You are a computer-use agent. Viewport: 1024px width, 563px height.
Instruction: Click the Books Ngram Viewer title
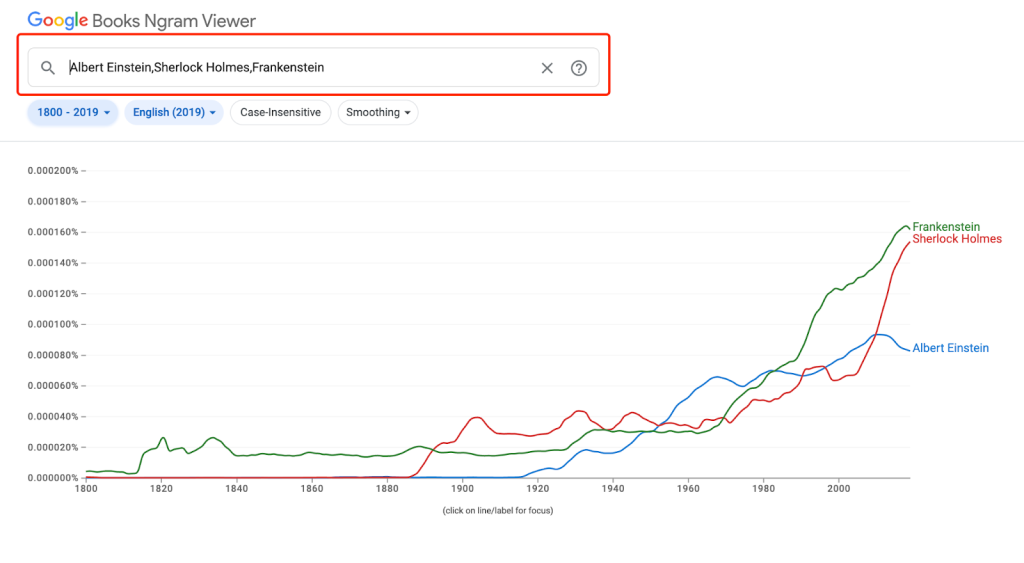(174, 21)
